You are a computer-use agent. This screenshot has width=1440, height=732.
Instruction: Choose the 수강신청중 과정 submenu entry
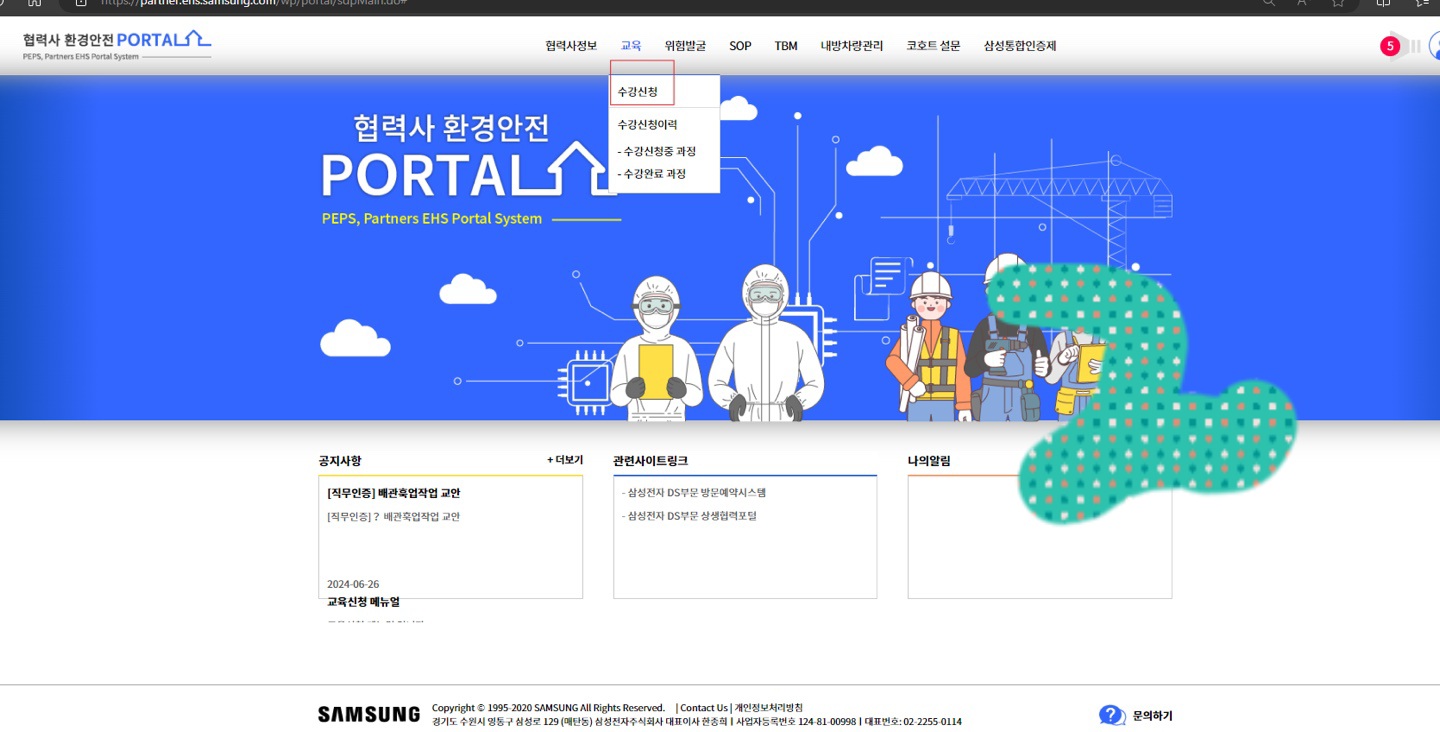tap(657, 152)
